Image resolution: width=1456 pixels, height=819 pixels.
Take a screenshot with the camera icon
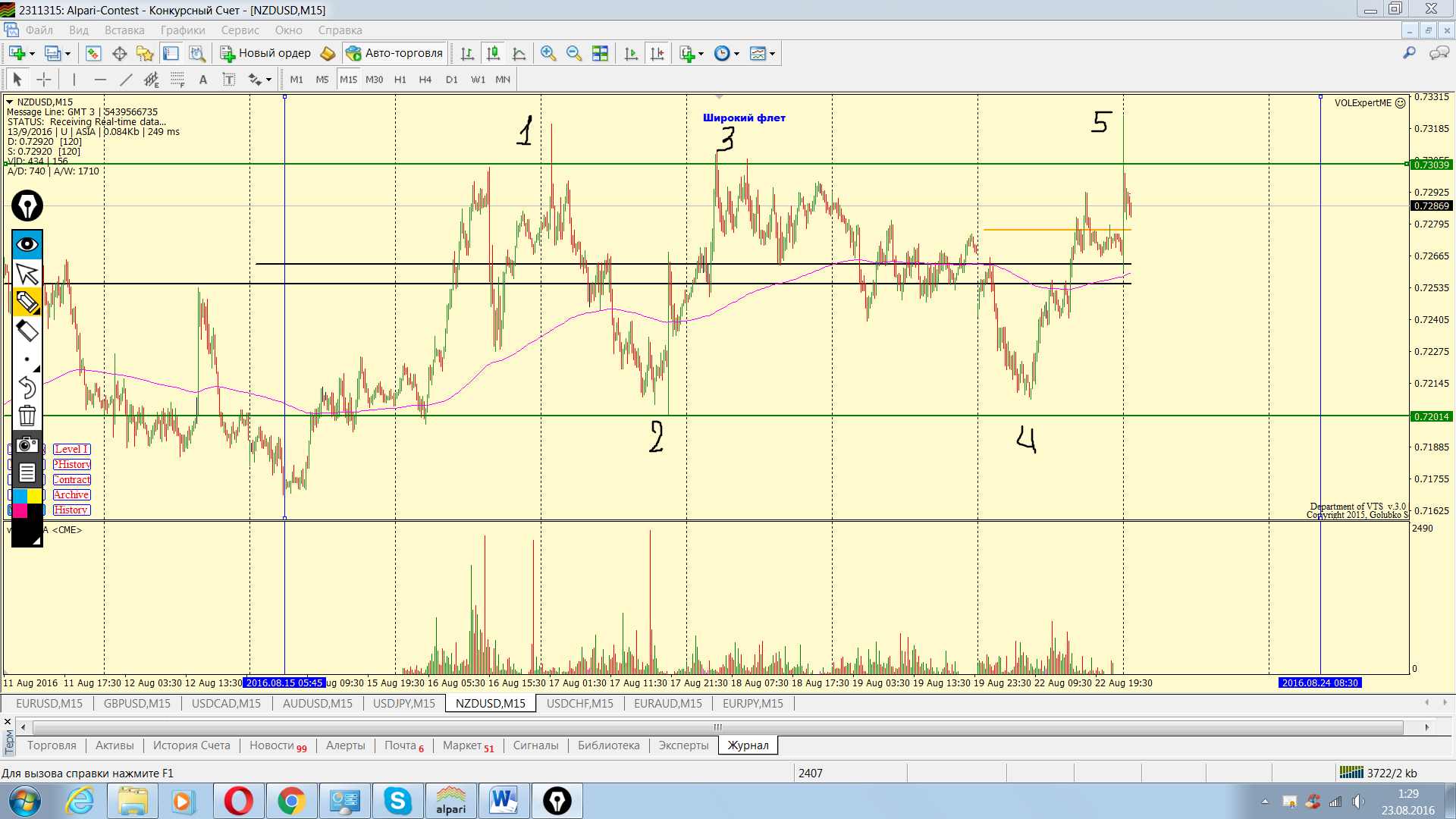pos(27,444)
